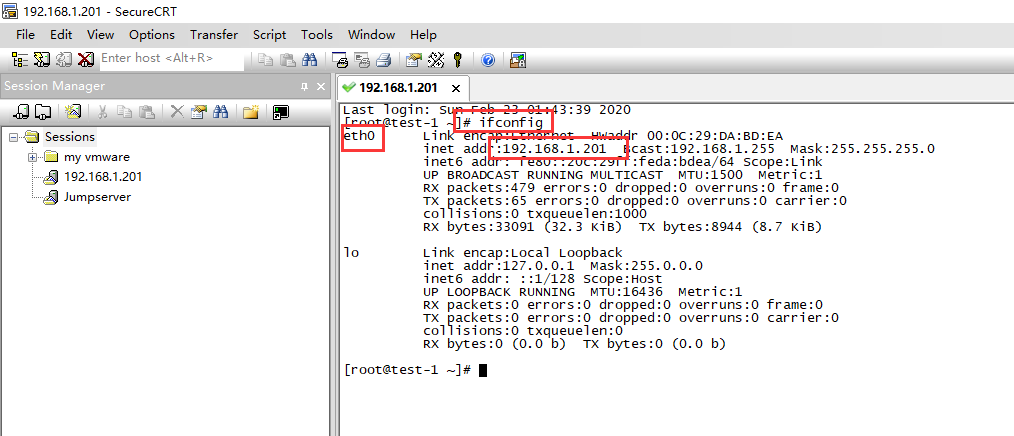
Task: Click the Print Screen toolbar icon
Action: point(340,60)
